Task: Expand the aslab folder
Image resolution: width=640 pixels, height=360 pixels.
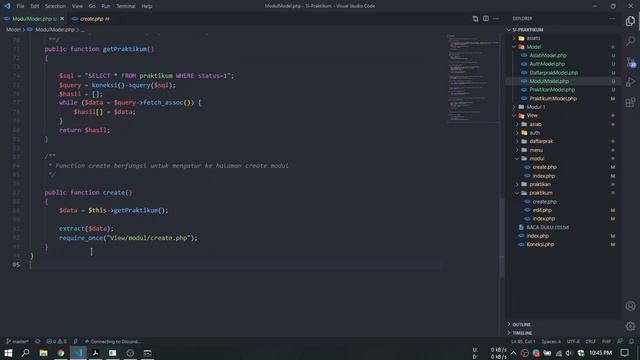Action: (x=535, y=124)
